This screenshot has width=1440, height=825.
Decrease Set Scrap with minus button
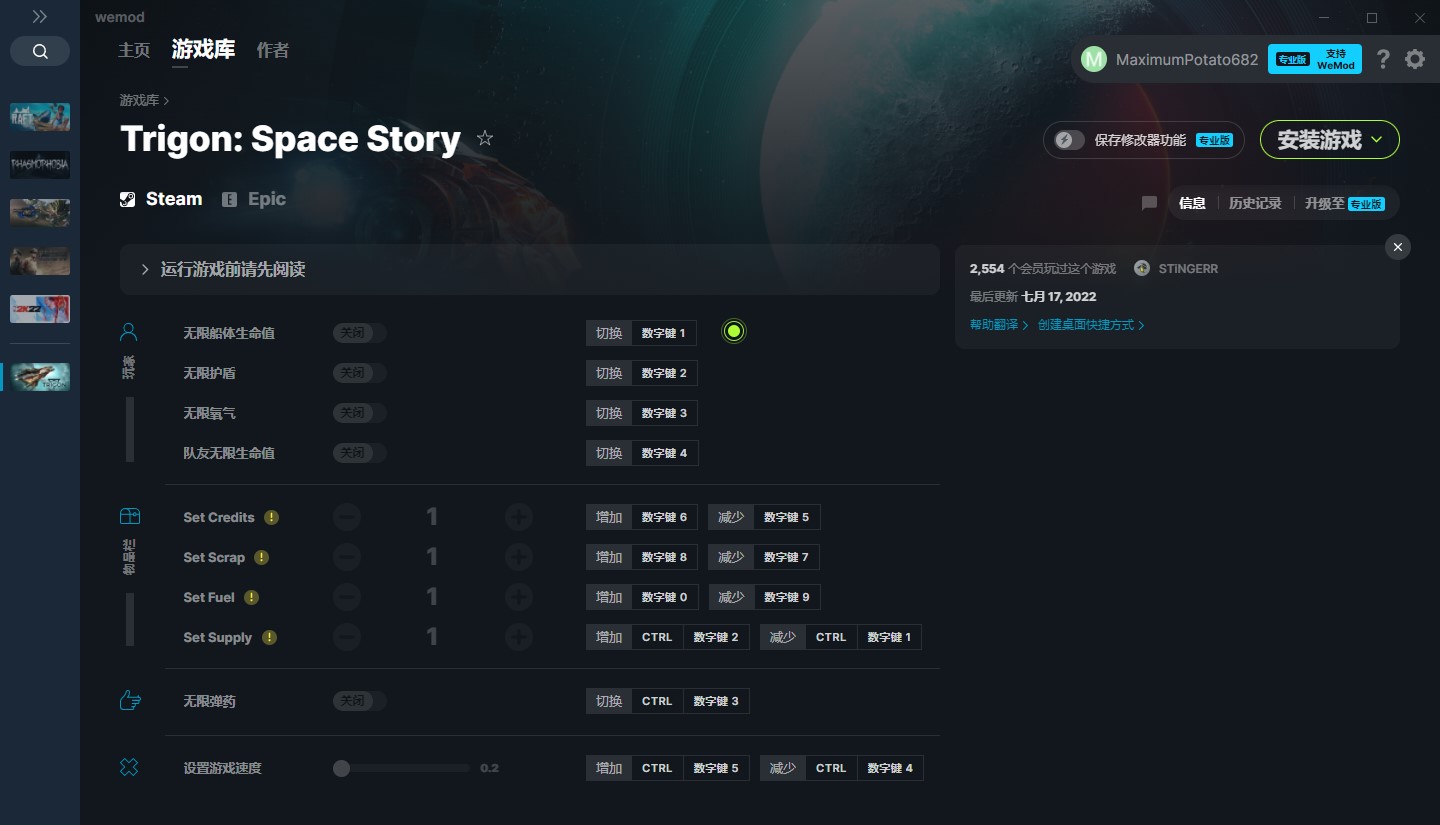point(347,557)
